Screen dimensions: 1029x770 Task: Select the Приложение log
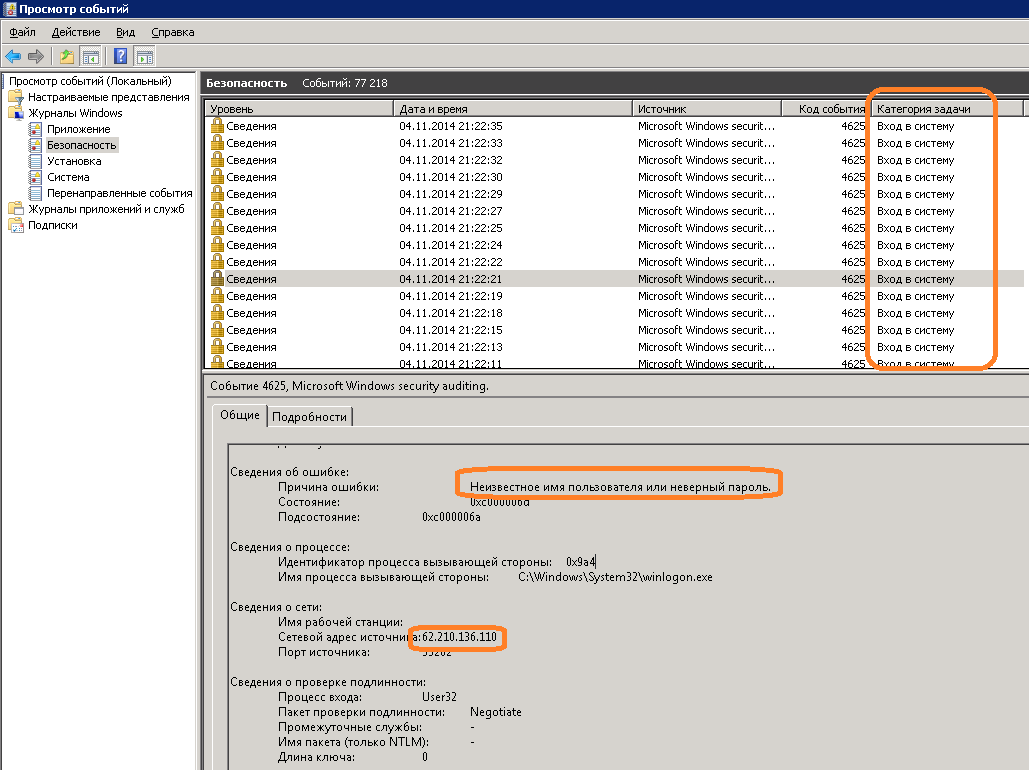point(78,129)
